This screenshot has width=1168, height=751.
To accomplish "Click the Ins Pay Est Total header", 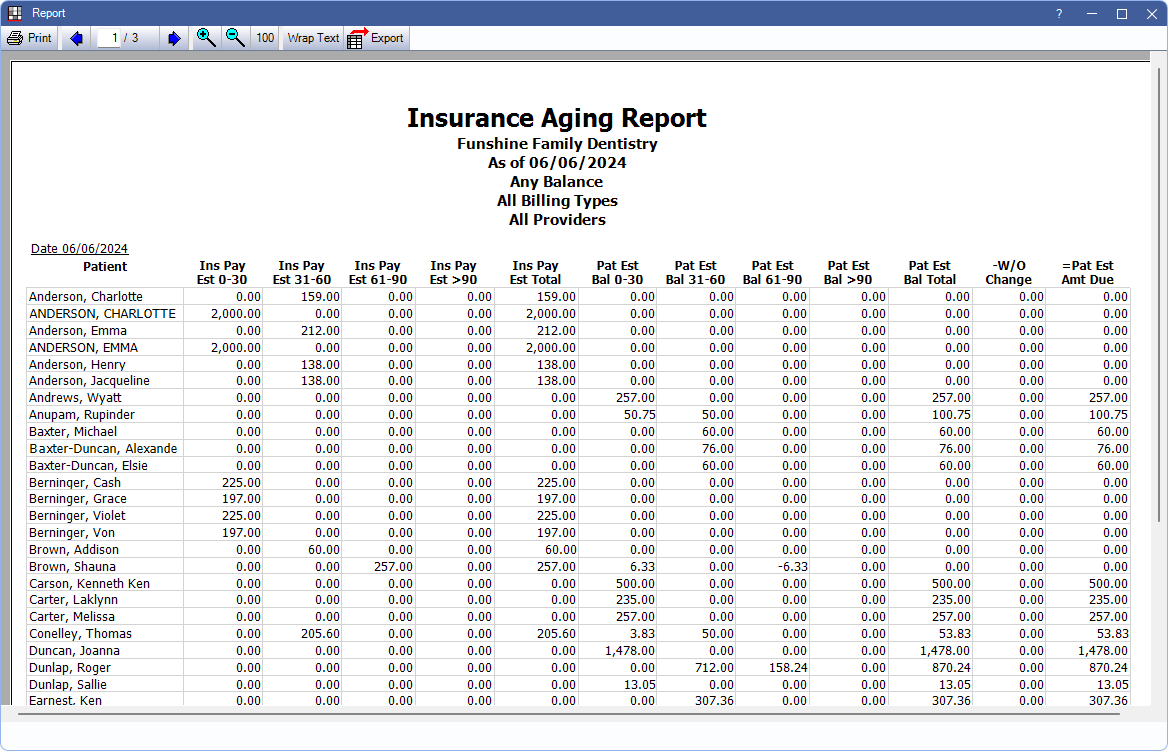I will [x=535, y=273].
